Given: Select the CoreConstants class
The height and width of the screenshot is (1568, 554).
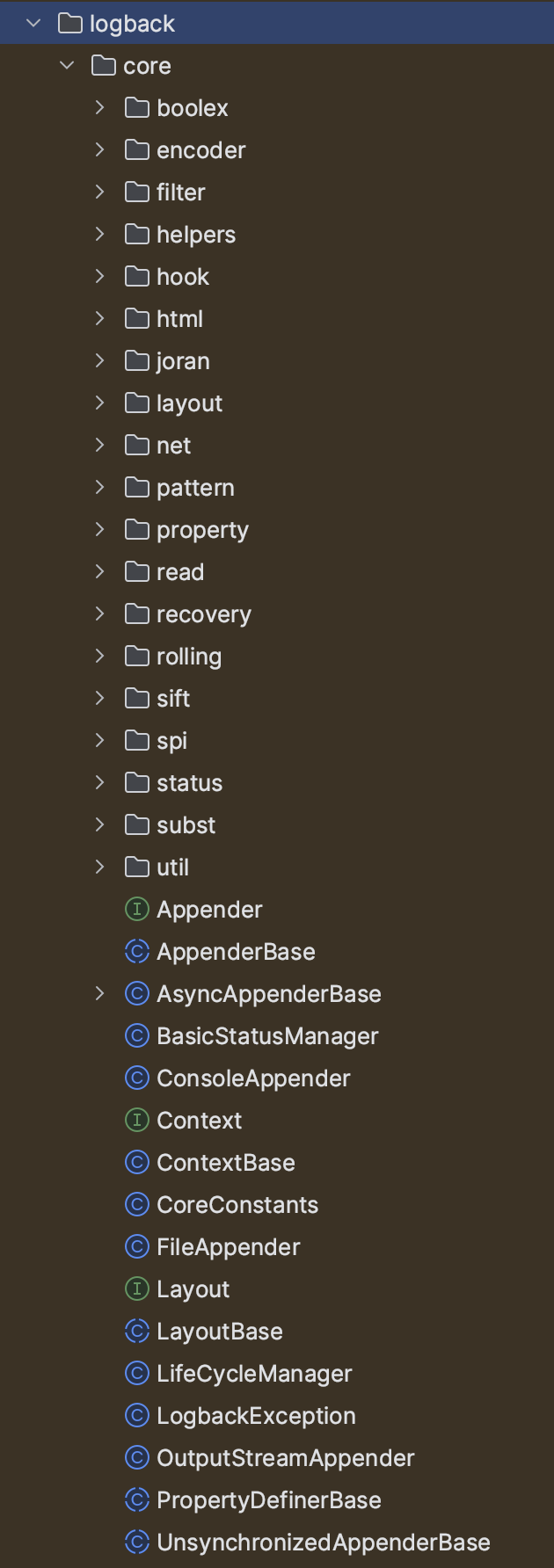Looking at the screenshot, I should coord(237,1204).
